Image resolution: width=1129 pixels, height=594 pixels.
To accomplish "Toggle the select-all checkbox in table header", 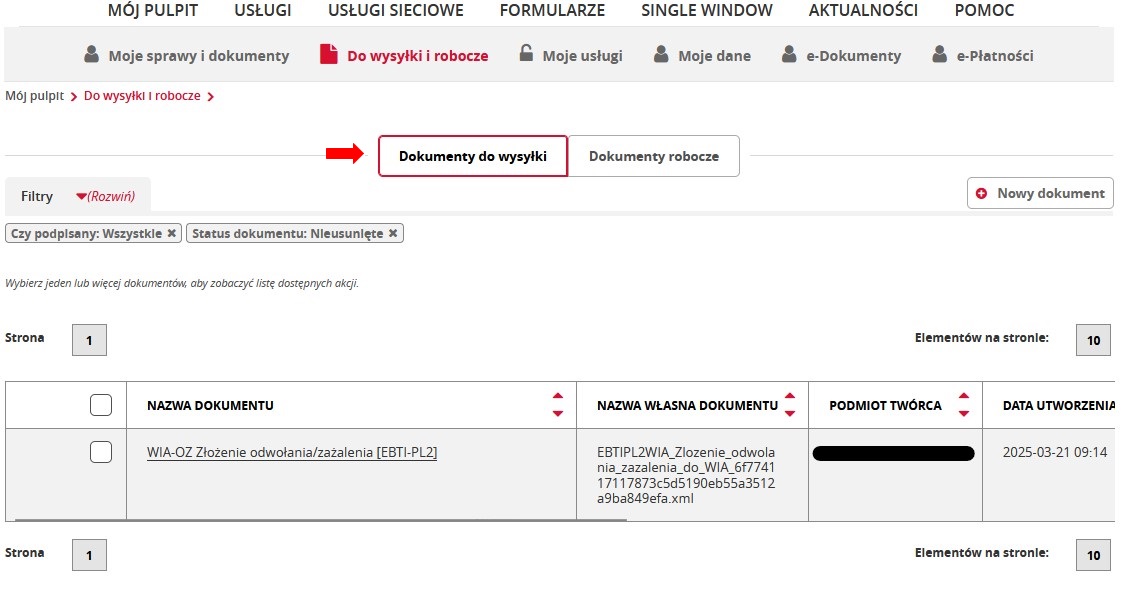I will 100,404.
